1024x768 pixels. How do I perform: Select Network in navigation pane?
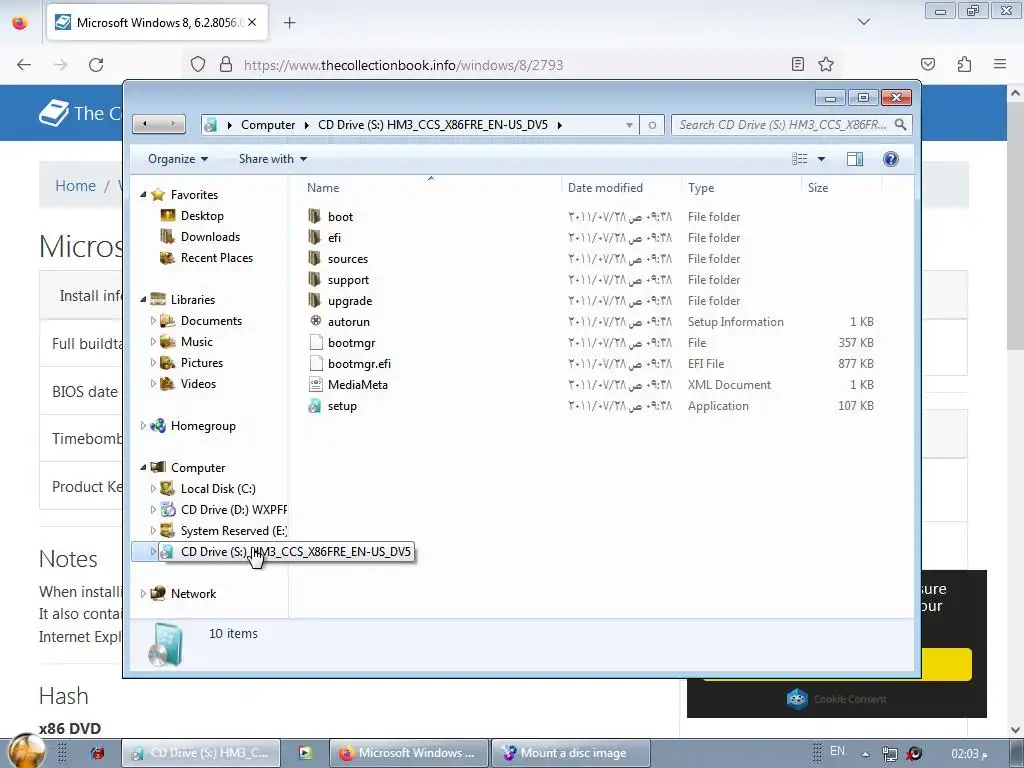193,594
